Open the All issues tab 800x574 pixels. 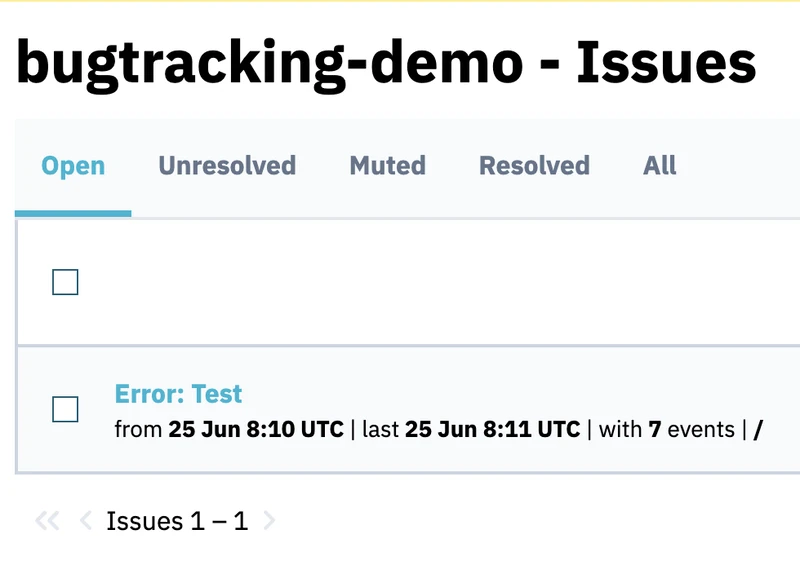tap(659, 166)
